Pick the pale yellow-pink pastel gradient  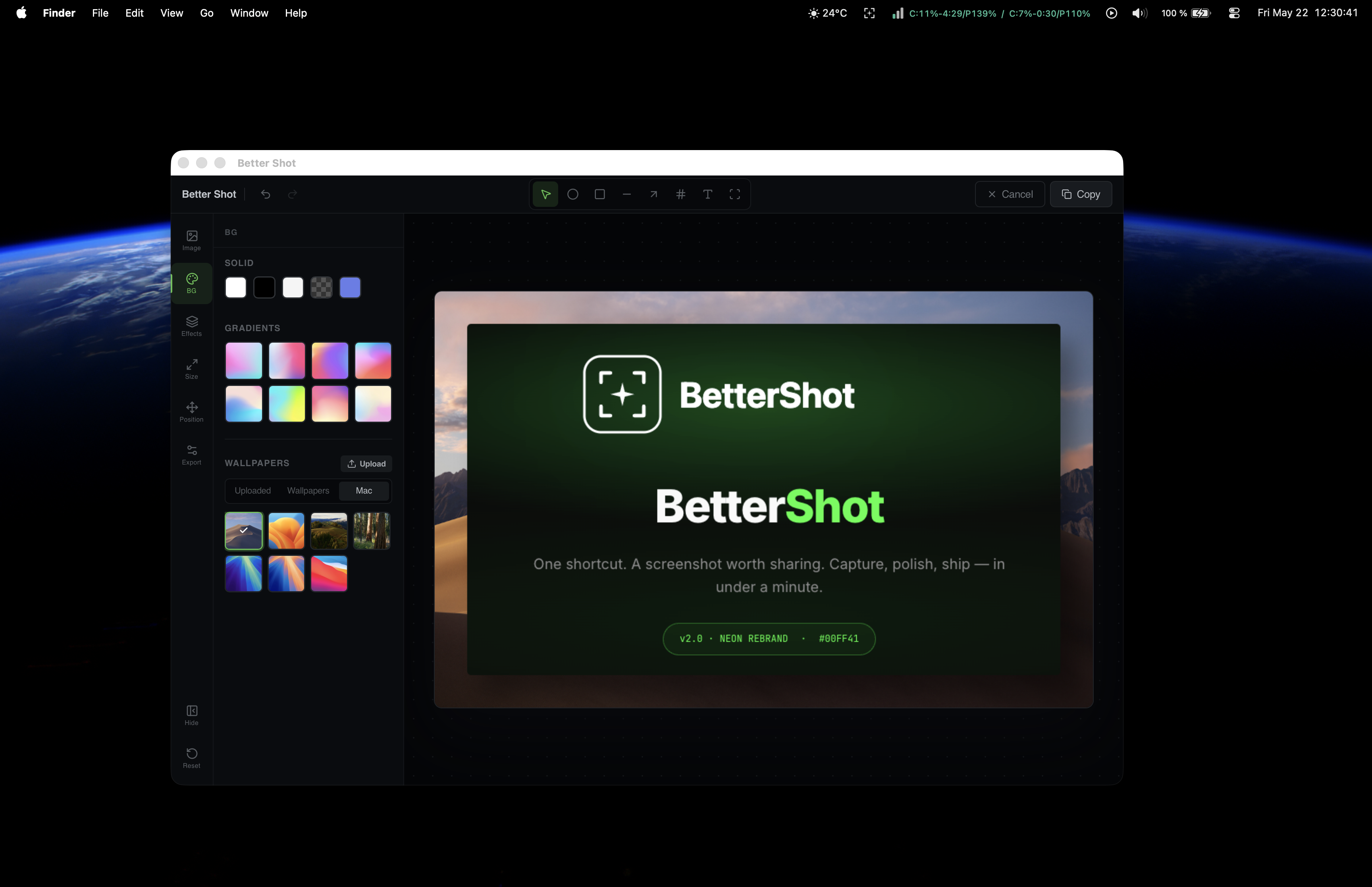tap(373, 404)
